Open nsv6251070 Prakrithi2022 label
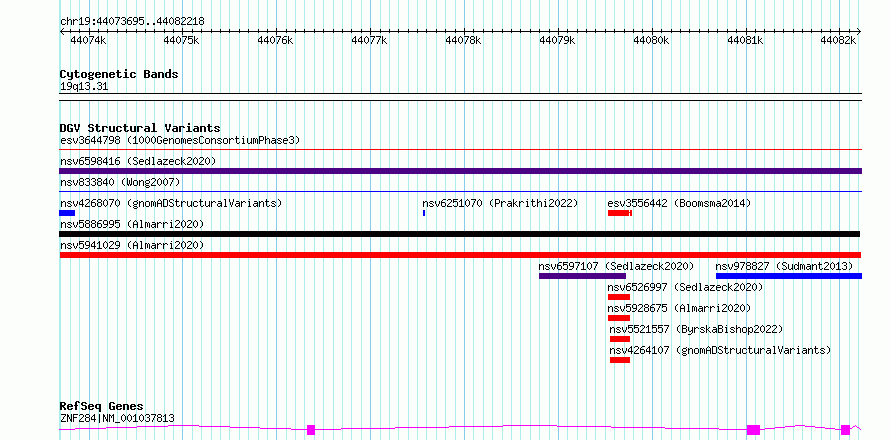Screen dimensions: 890x440 click(500, 203)
